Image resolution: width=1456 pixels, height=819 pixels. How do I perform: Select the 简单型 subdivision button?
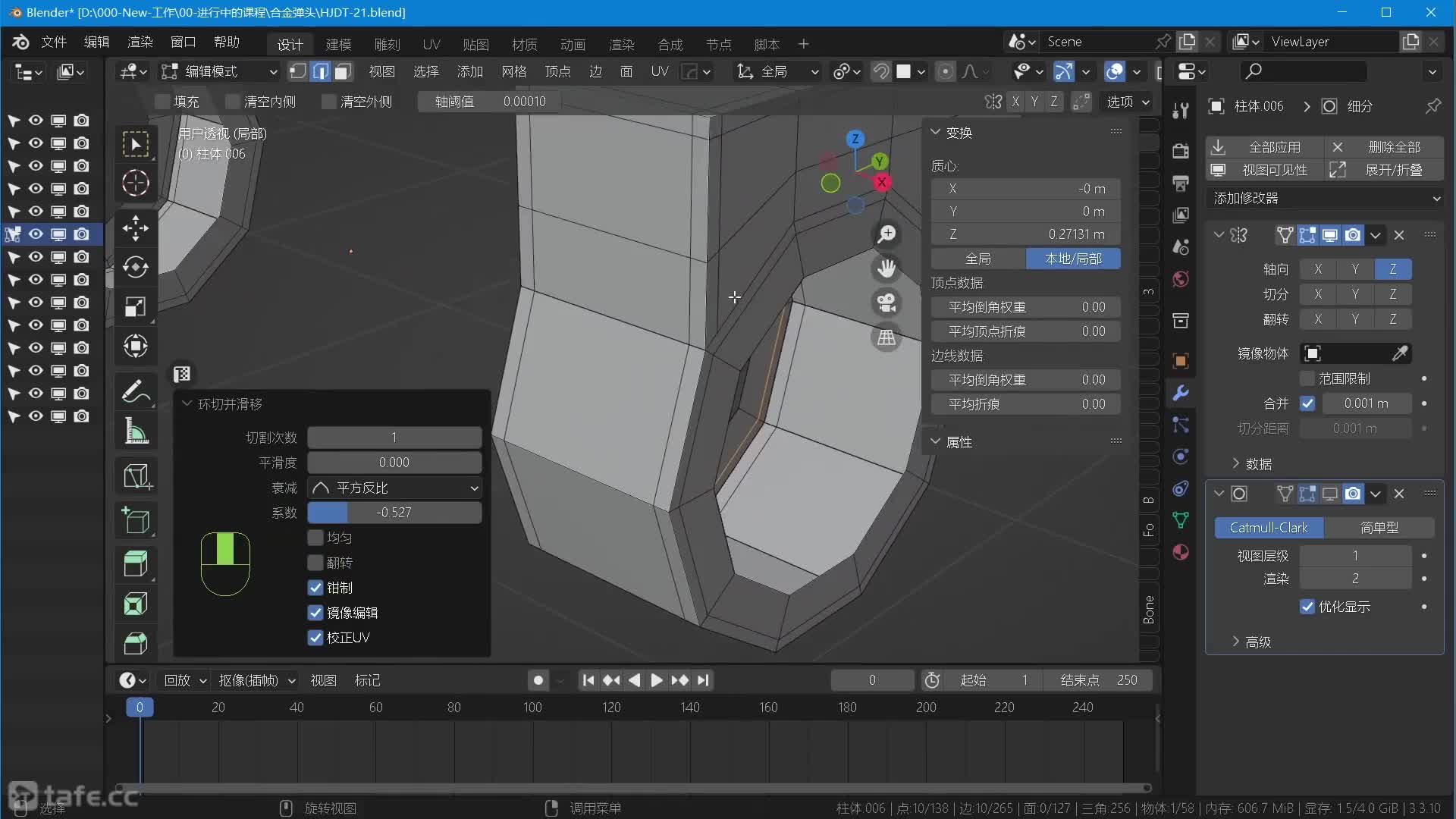pos(1379,527)
